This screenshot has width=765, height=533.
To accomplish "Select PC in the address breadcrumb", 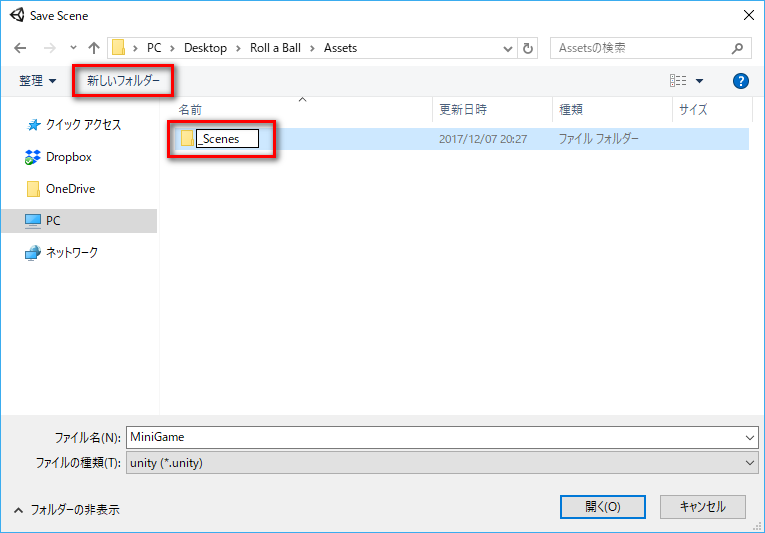I will (154, 48).
